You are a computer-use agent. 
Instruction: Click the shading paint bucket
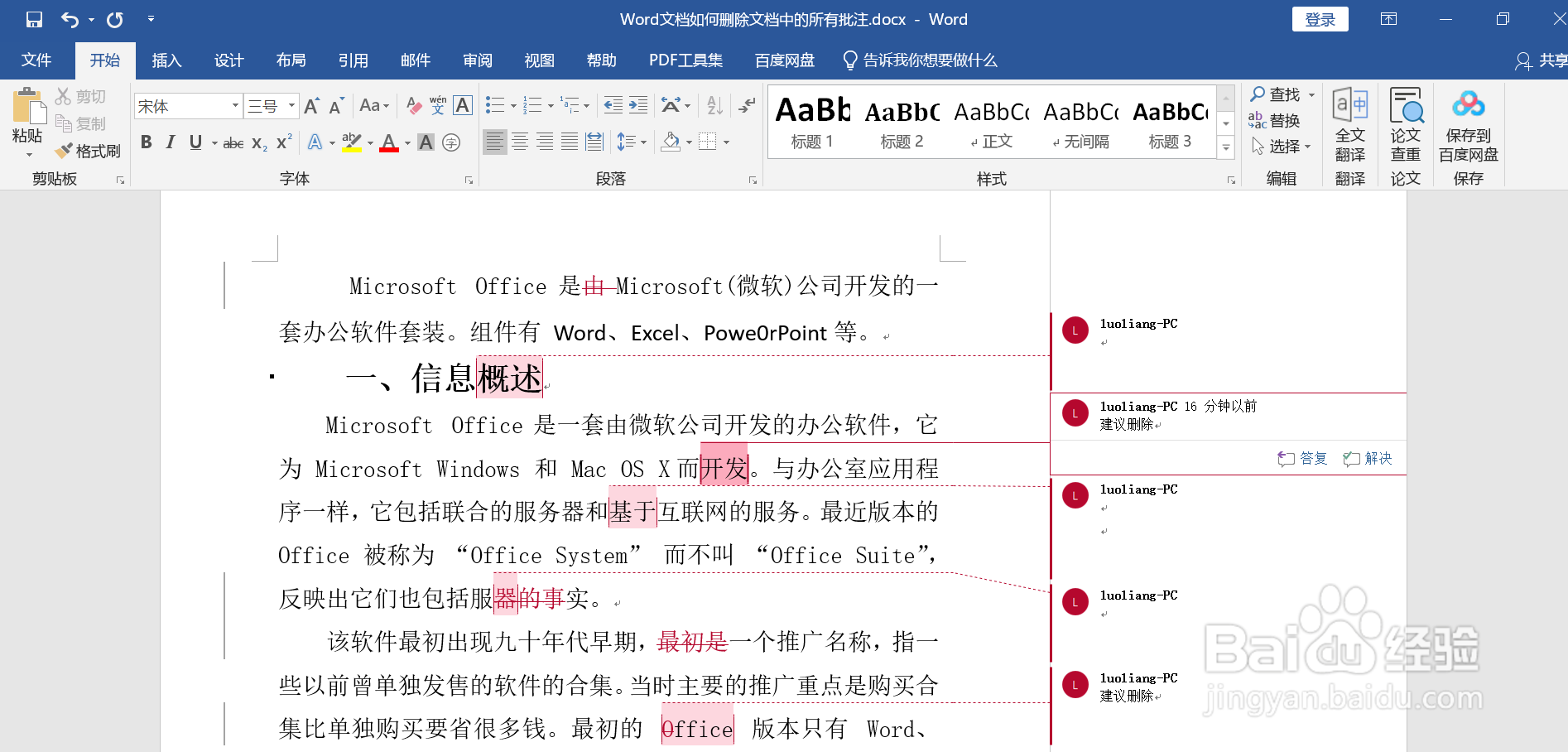click(671, 142)
